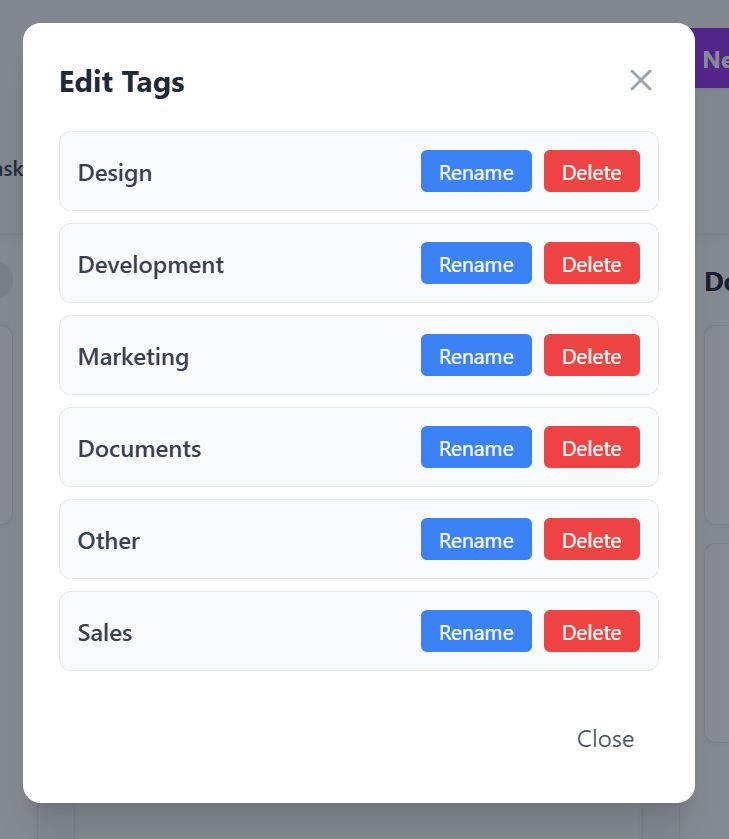Click the purple button behind the dialog
The height and width of the screenshot is (839, 729).
(x=712, y=59)
